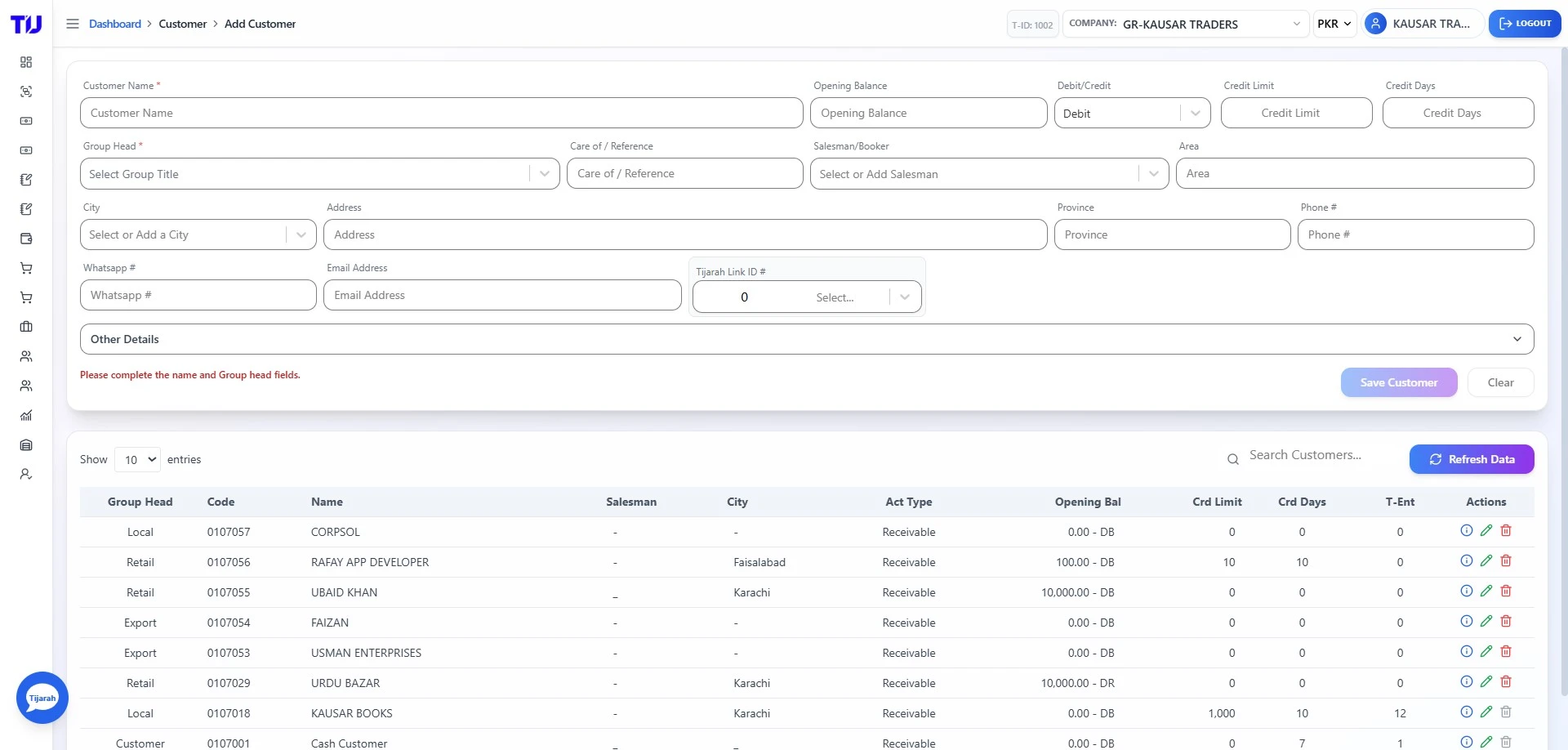Click the delete trash icon for FAIZAN
The width and height of the screenshot is (1568, 750).
click(x=1506, y=621)
